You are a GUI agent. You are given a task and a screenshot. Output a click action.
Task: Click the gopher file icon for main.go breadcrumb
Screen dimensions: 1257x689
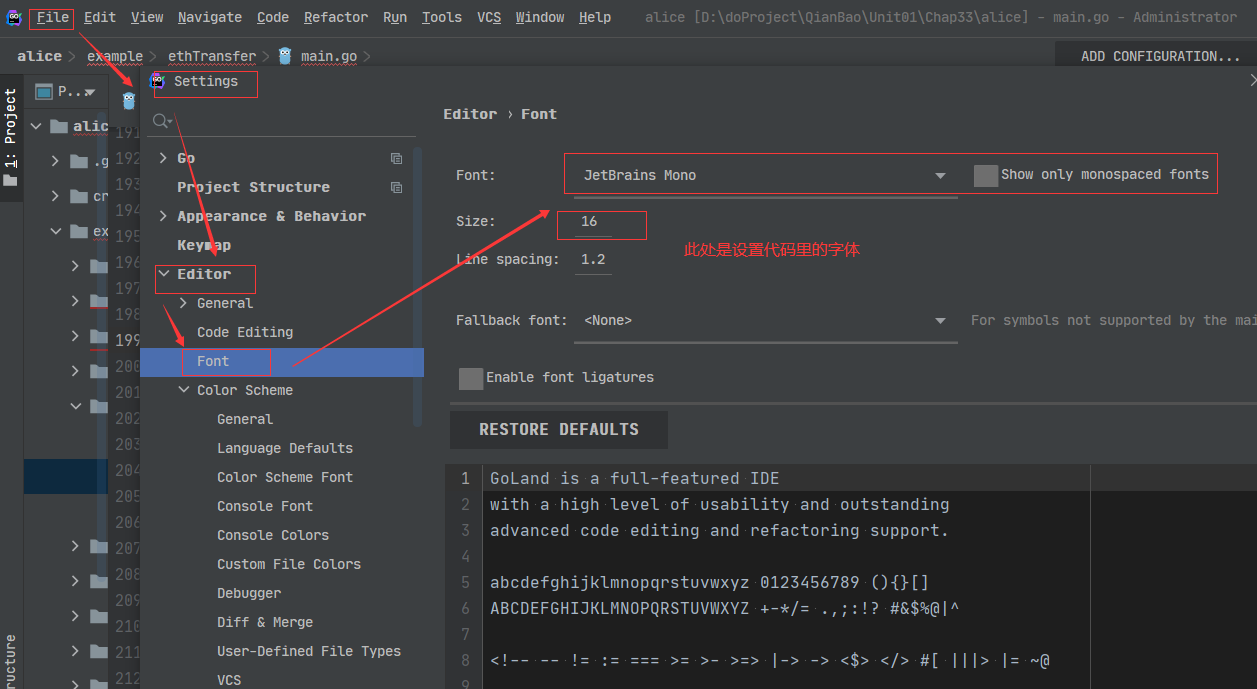pos(285,56)
